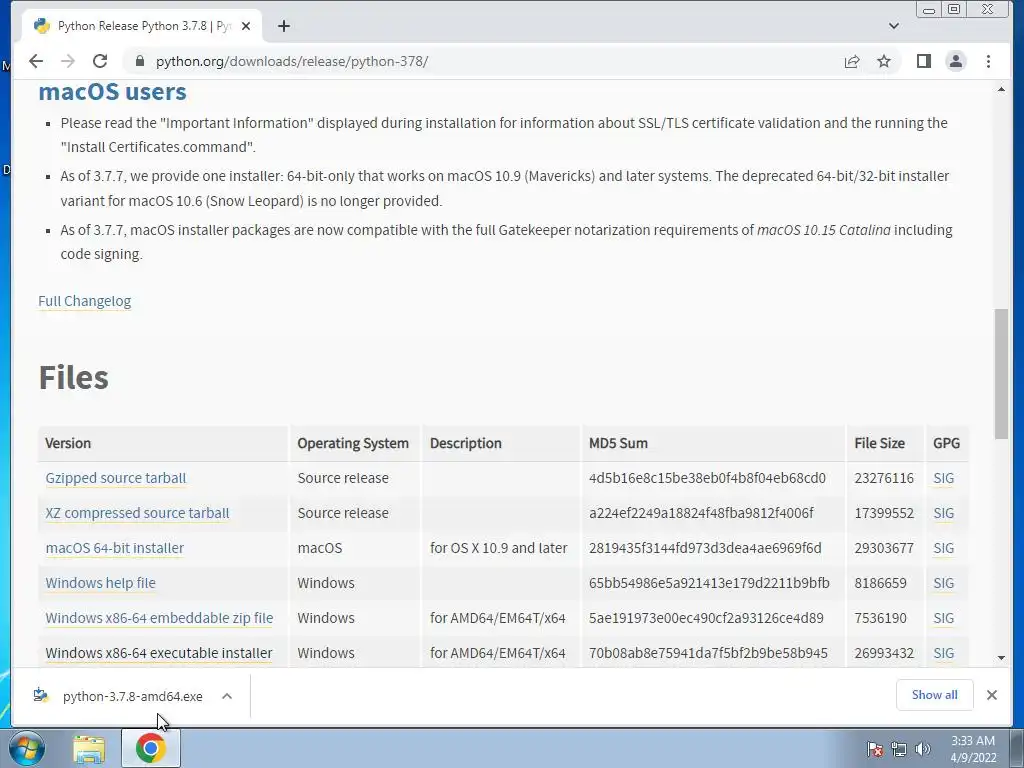The height and width of the screenshot is (768, 1024).
Task: Open SIG for XZ compressed tarball
Action: pos(944,513)
